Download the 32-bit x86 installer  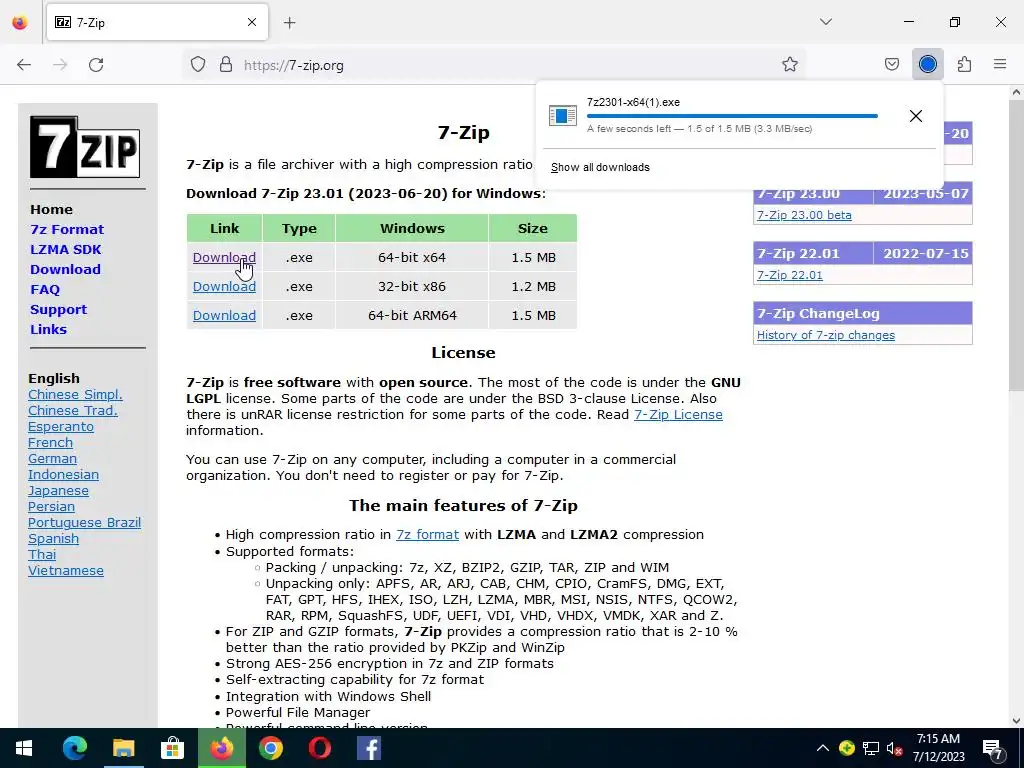(x=224, y=286)
